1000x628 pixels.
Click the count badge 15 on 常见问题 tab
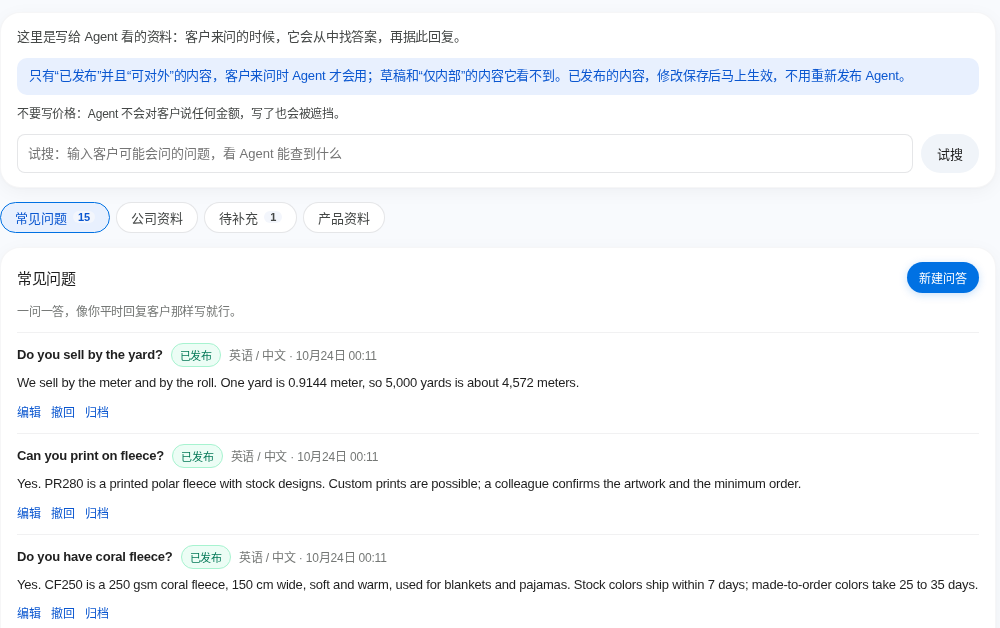84,217
